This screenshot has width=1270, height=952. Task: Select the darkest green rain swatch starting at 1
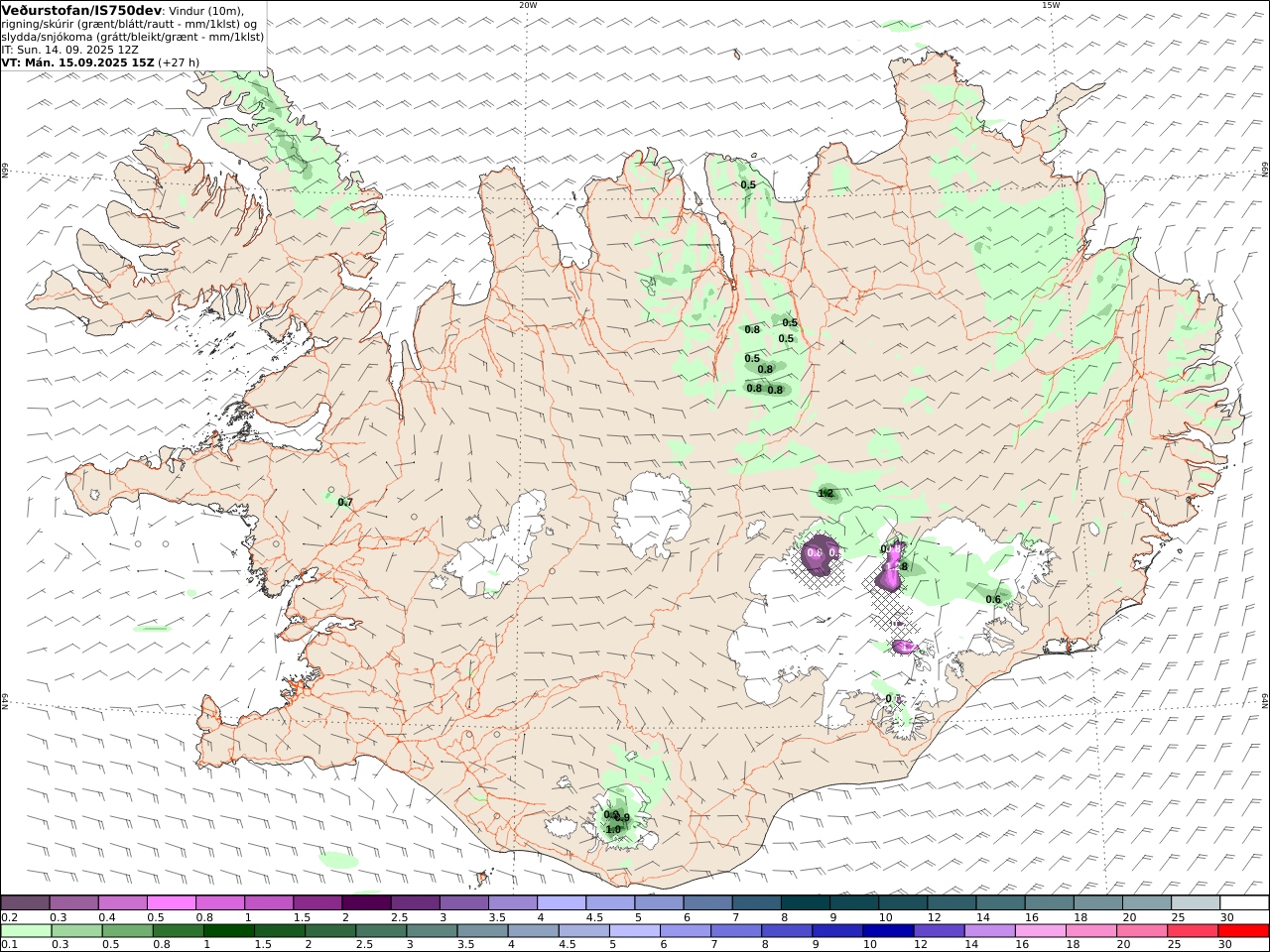[x=228, y=930]
